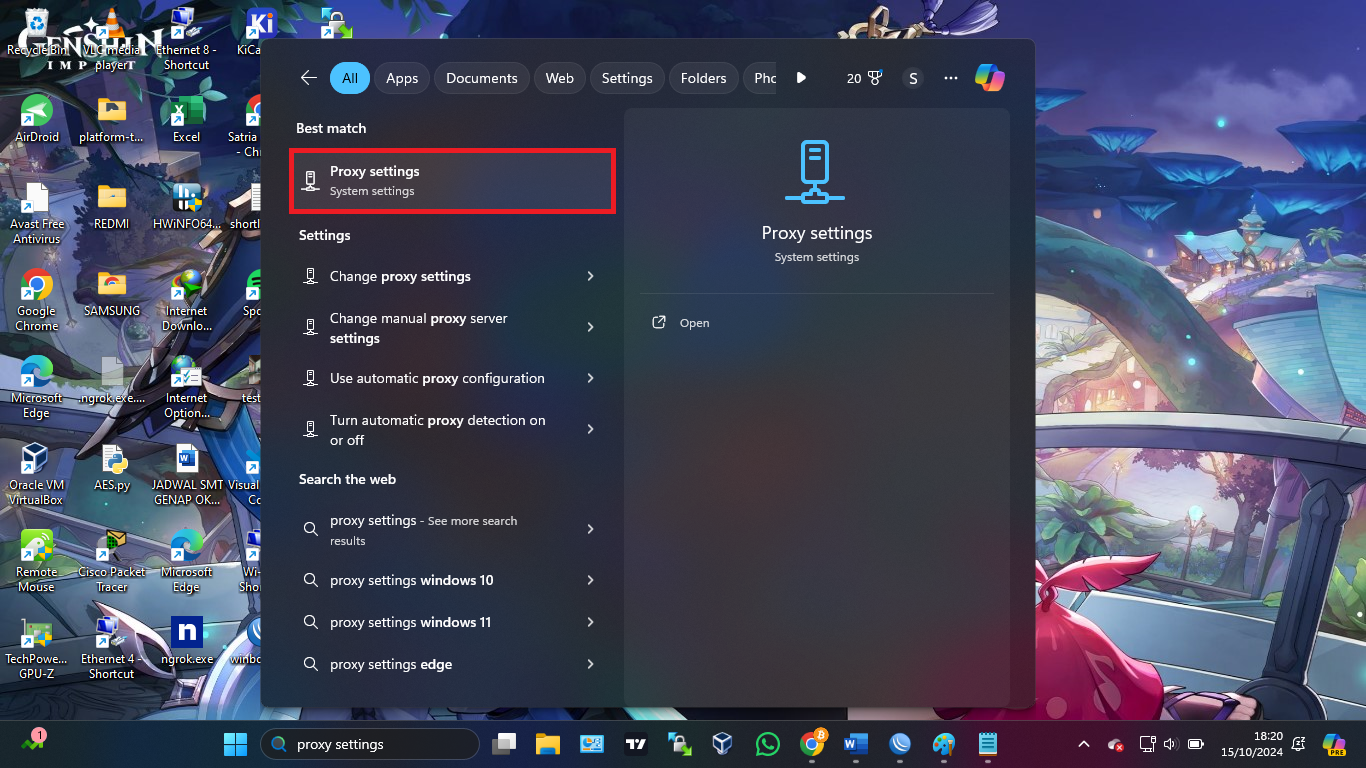This screenshot has width=1366, height=768.
Task: Open Microsoft Word from the taskbar
Action: [x=855, y=744]
